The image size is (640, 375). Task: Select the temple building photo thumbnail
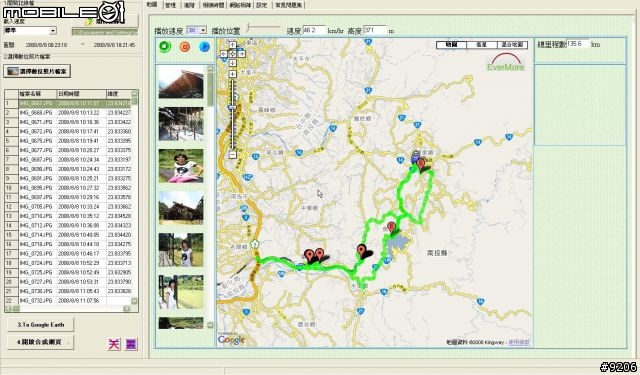click(x=181, y=208)
